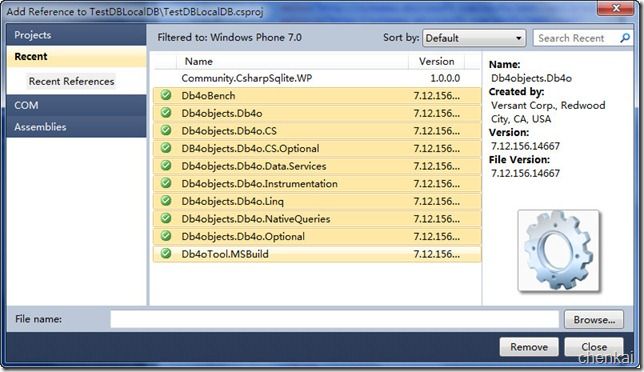The height and width of the screenshot is (372, 644).
Task: Select Db4objects.Db4o.Data.Services name text
Action: click(x=254, y=166)
